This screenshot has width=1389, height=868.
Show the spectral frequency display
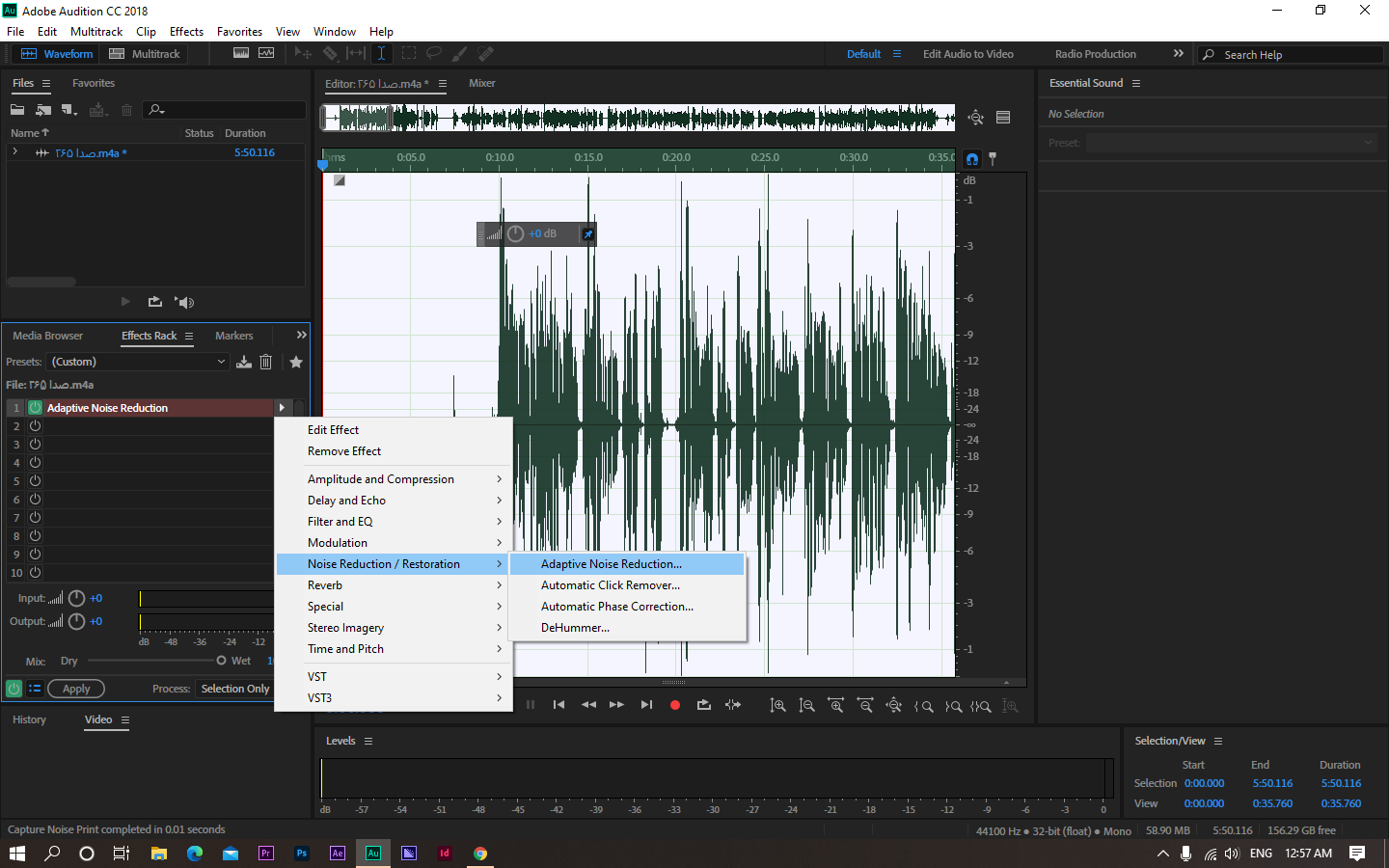241,54
